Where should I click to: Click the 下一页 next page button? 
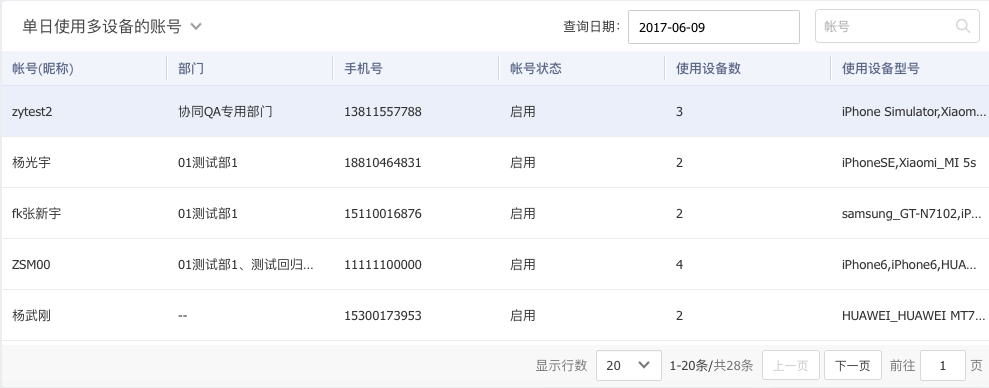(x=852, y=365)
